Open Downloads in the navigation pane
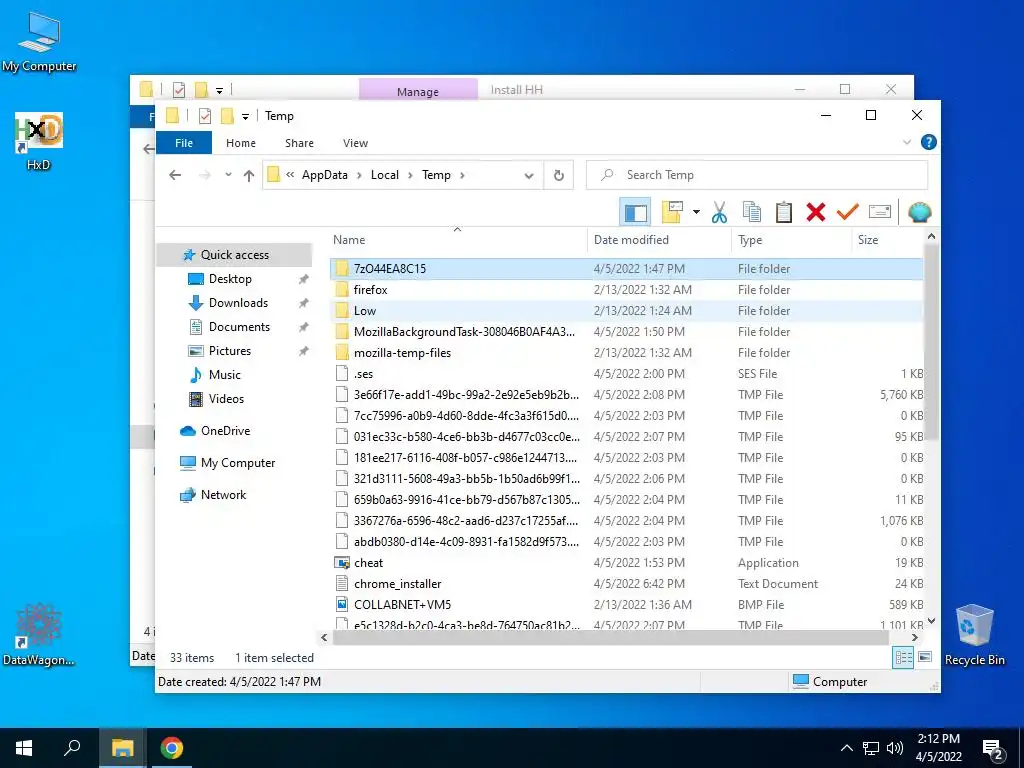Viewport: 1024px width, 768px height. (x=238, y=303)
